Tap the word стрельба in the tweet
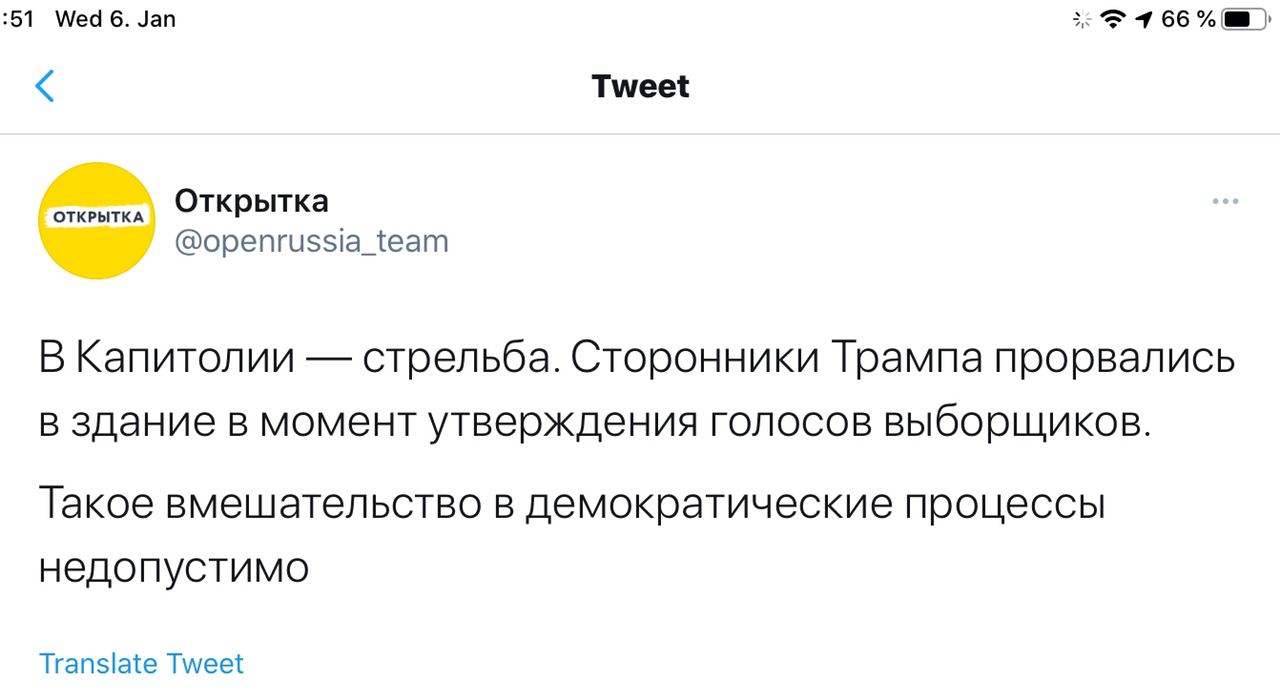Screen dimensions: 1280x700 click(460, 360)
